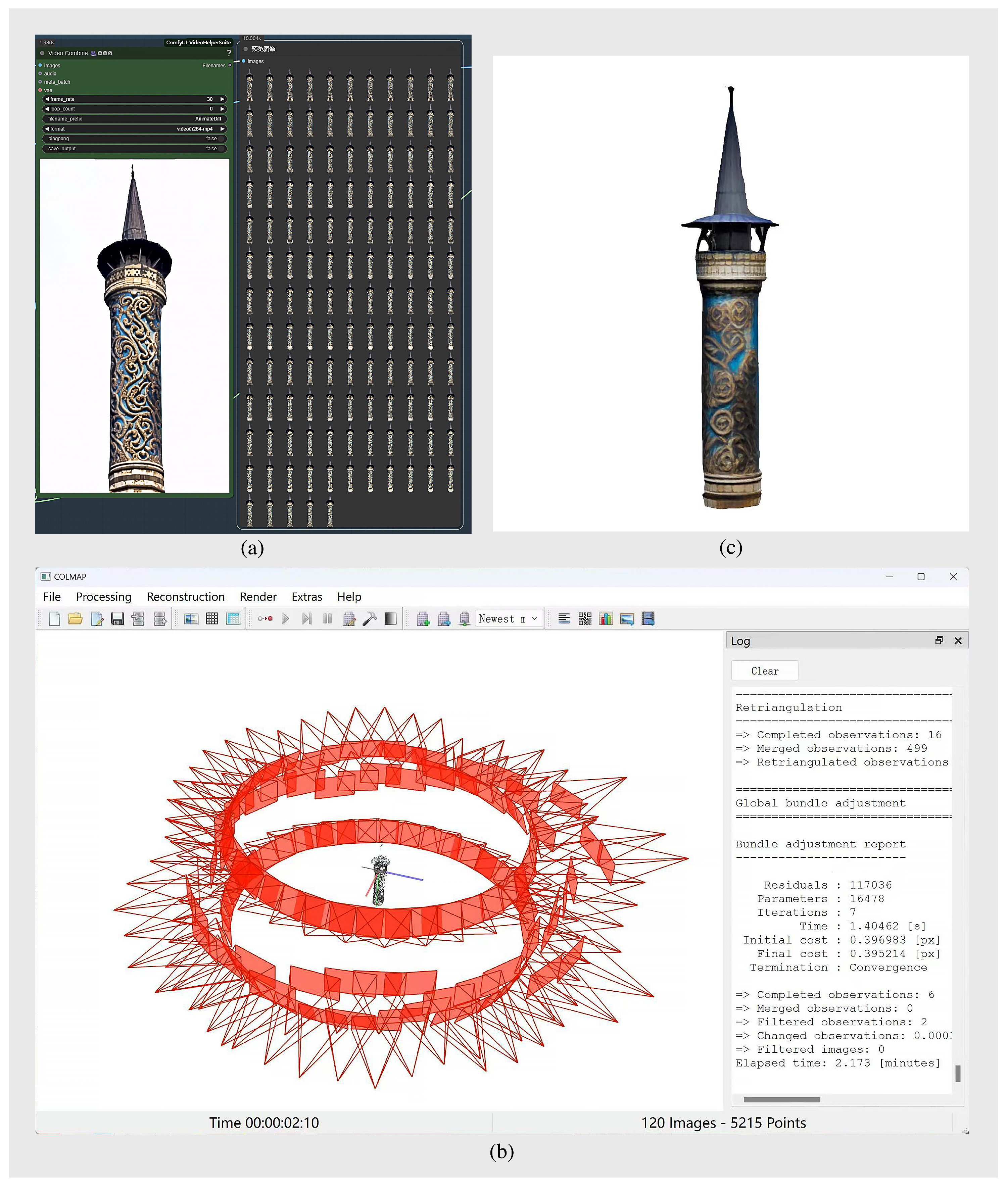
Task: Click the Open project folder icon
Action: pos(76,618)
